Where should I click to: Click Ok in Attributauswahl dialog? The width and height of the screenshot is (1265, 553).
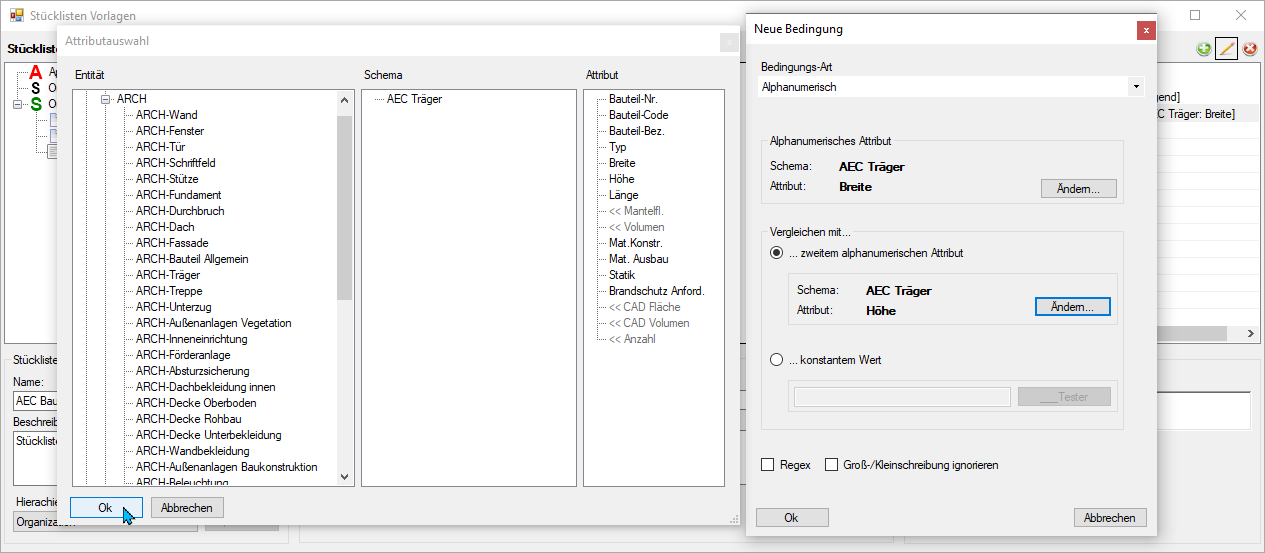pyautogui.click(x=105, y=508)
